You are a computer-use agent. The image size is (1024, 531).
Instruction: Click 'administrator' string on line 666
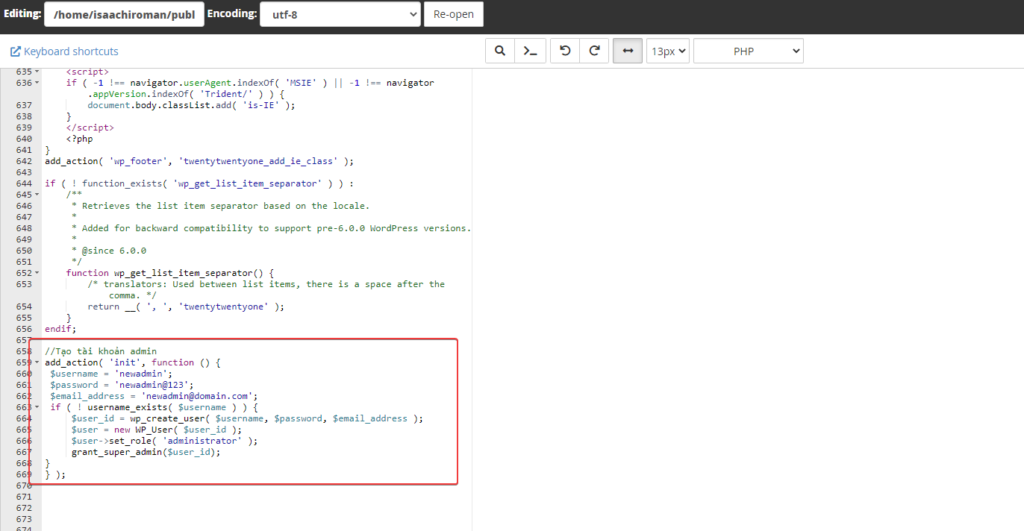(202, 441)
